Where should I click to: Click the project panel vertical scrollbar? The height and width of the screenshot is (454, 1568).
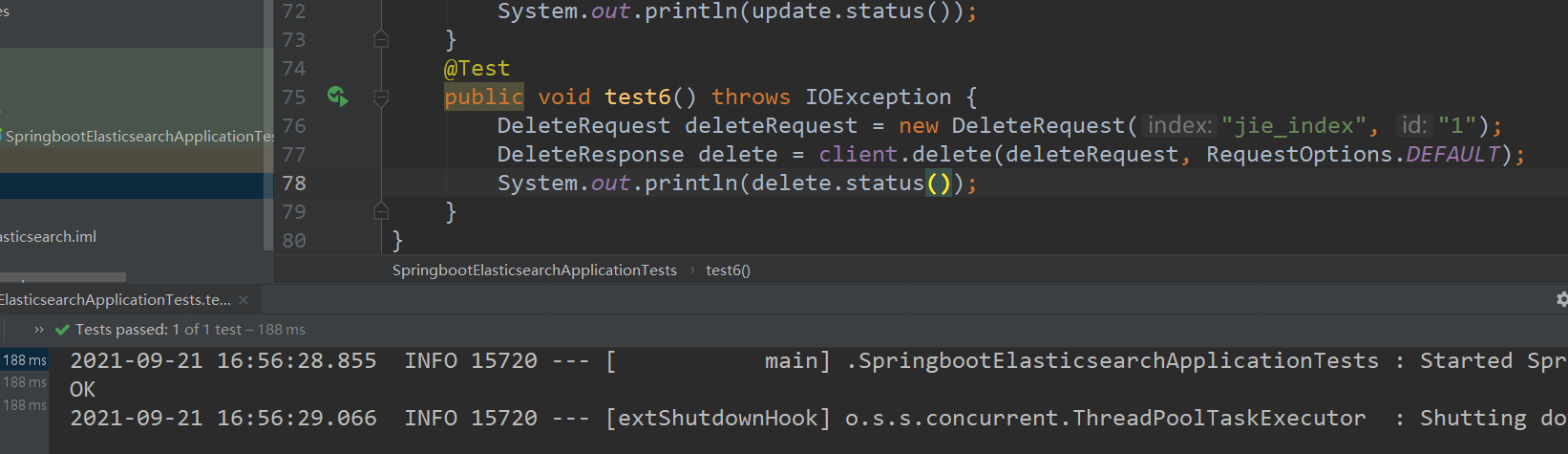268,124
